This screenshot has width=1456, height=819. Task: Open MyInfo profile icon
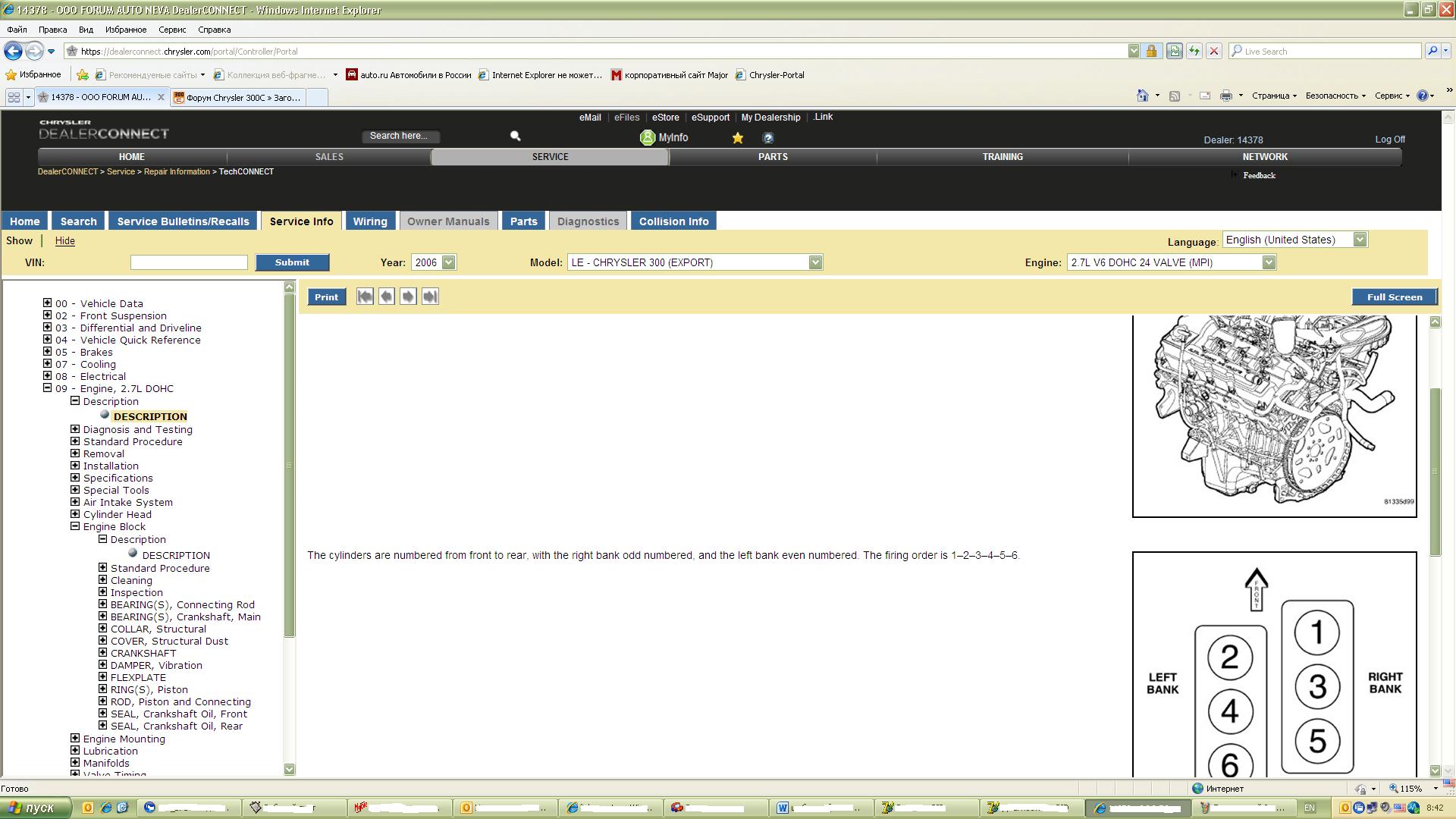pyautogui.click(x=648, y=138)
